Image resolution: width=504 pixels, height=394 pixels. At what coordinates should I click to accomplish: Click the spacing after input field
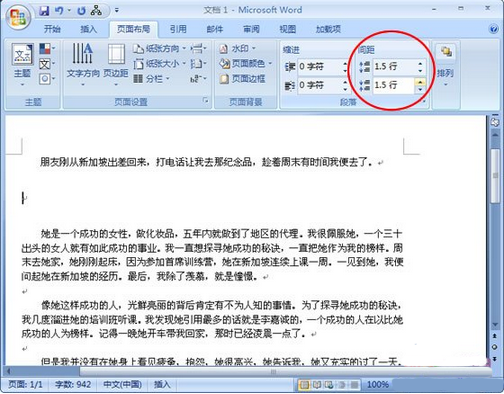pos(394,85)
